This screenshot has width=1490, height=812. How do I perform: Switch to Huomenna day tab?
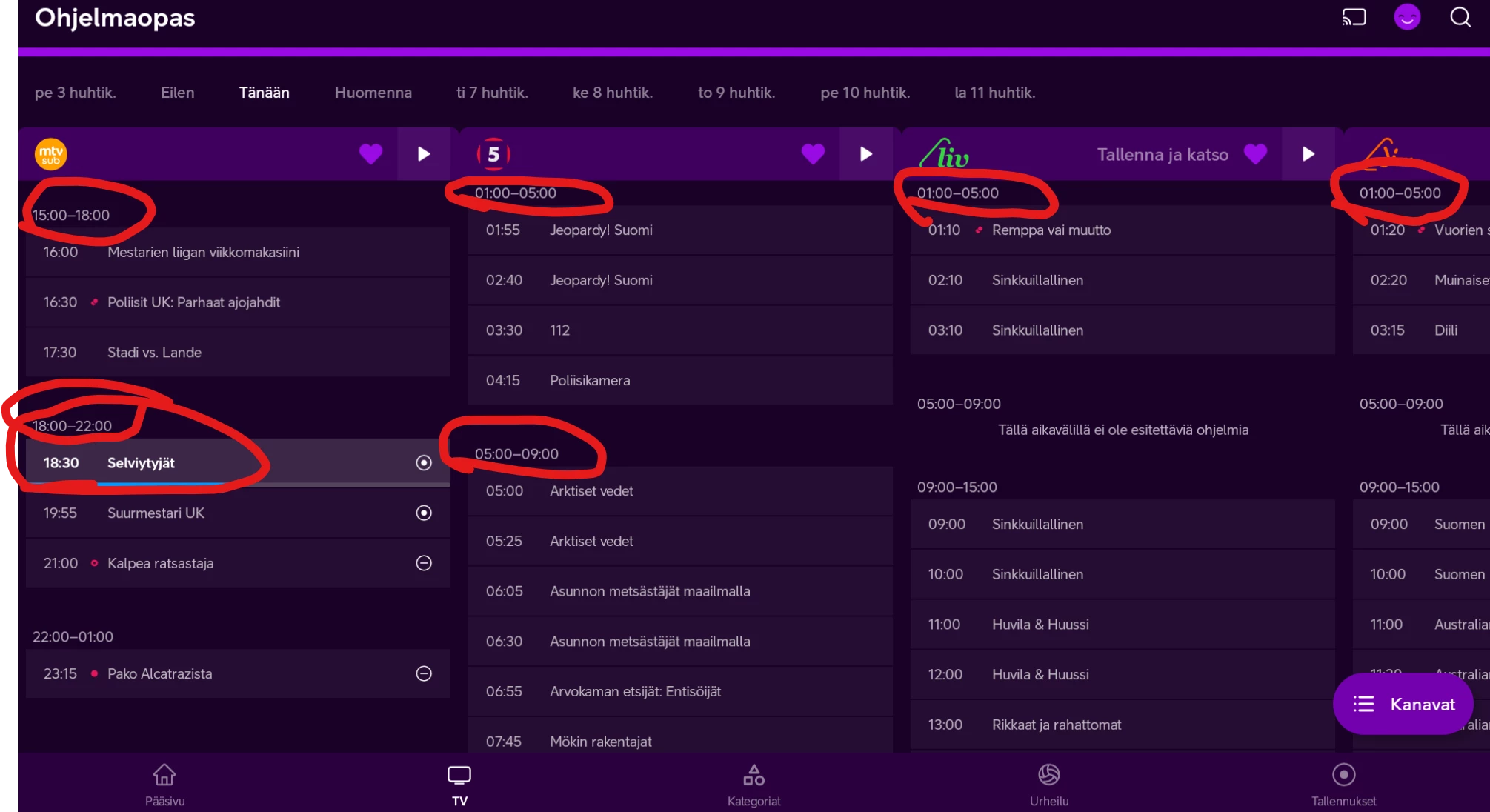(x=373, y=93)
